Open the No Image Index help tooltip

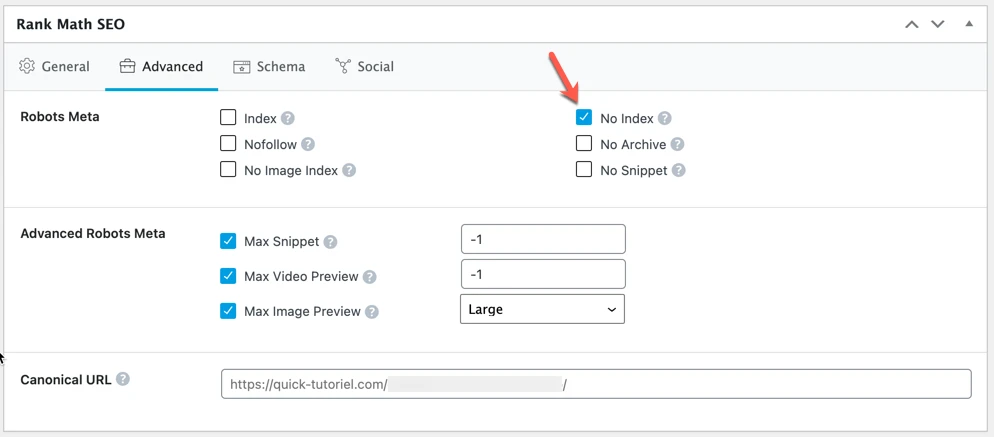point(349,171)
